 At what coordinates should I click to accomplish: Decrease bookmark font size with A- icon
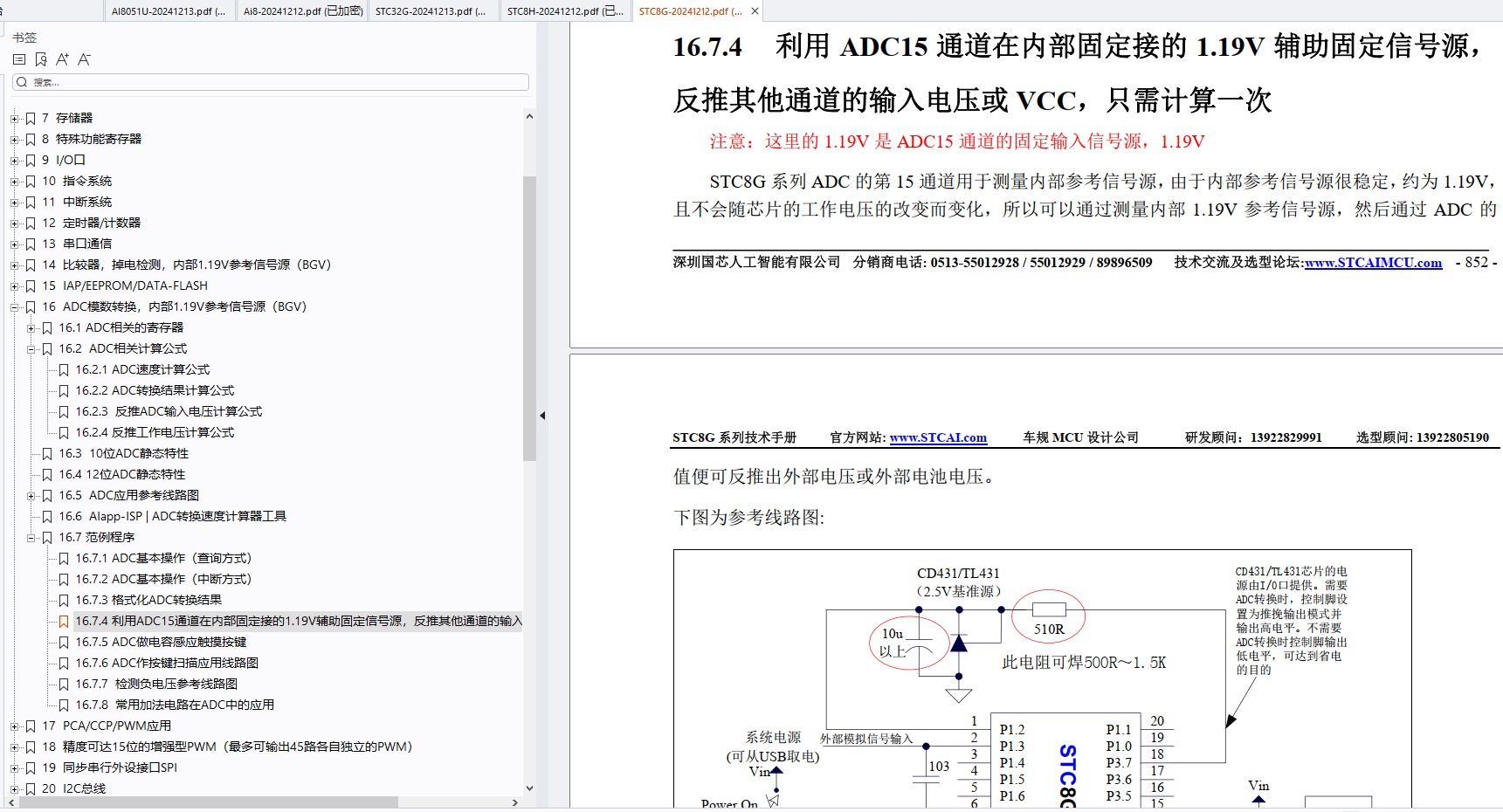pos(84,59)
